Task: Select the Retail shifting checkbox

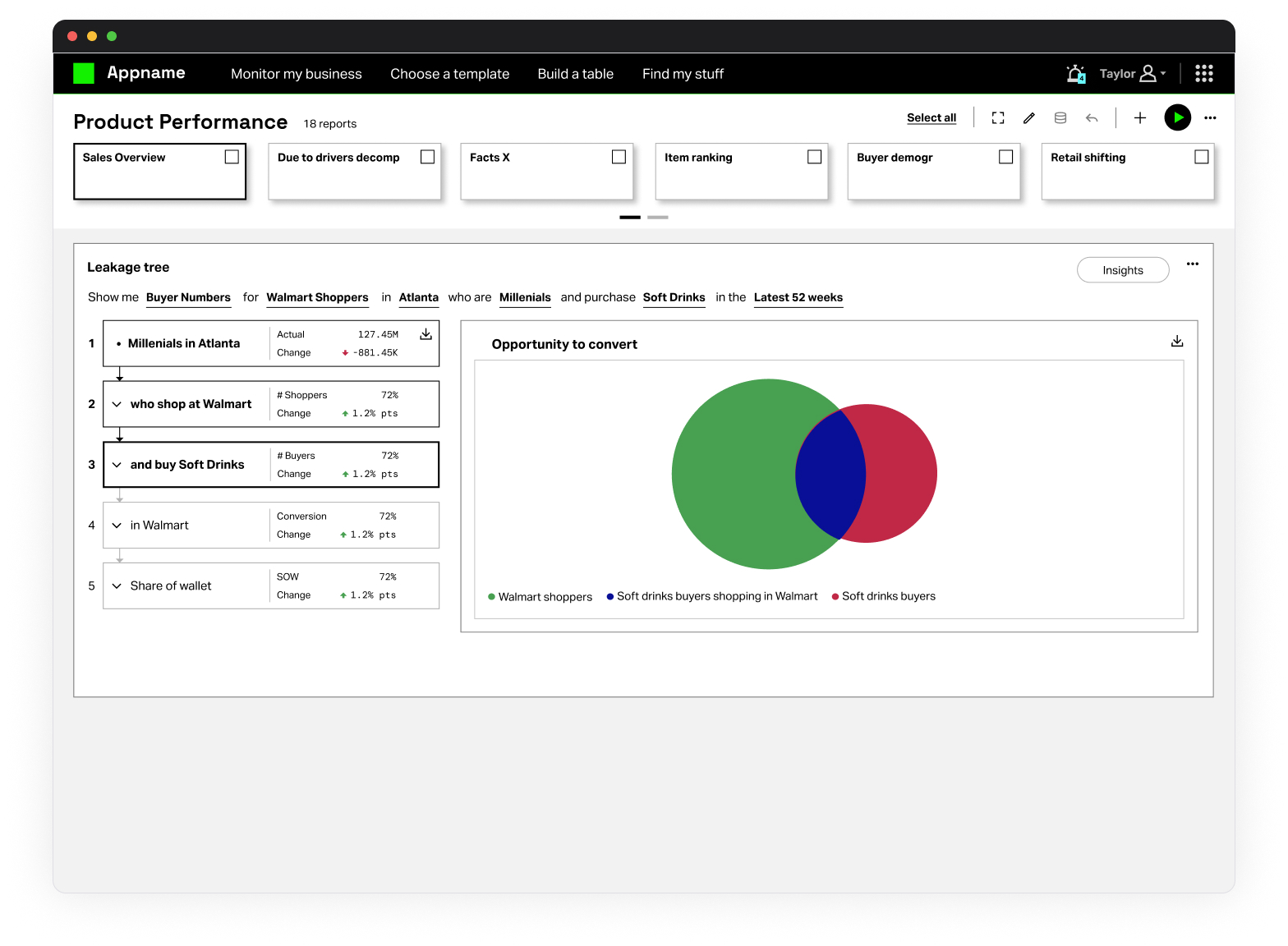Action: 1201,157
